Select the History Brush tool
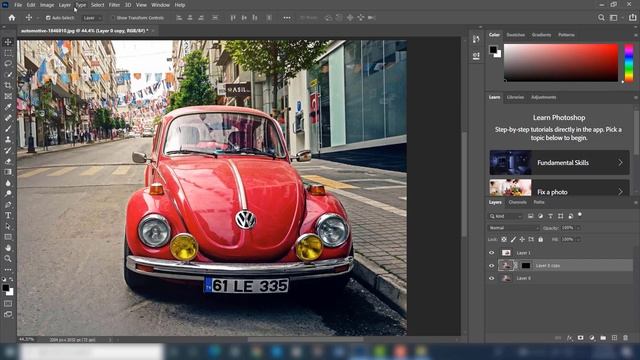This screenshot has height=360, width=640. tap(8, 150)
